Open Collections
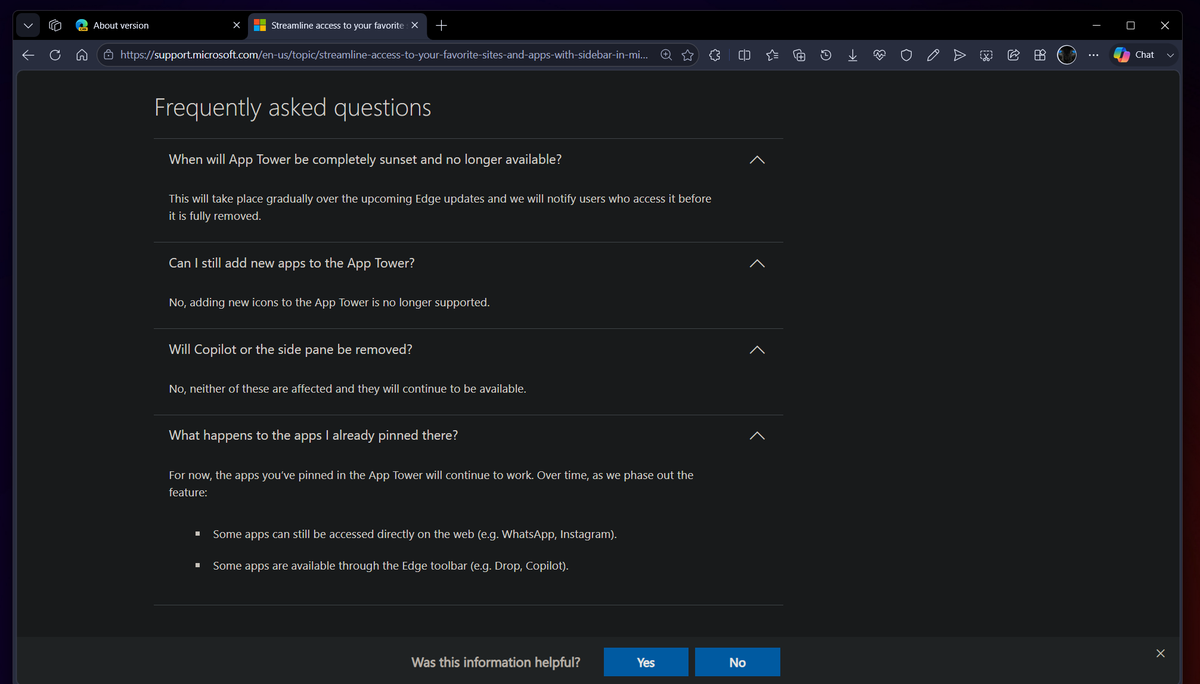Viewport: 1200px width, 684px height. pos(799,55)
